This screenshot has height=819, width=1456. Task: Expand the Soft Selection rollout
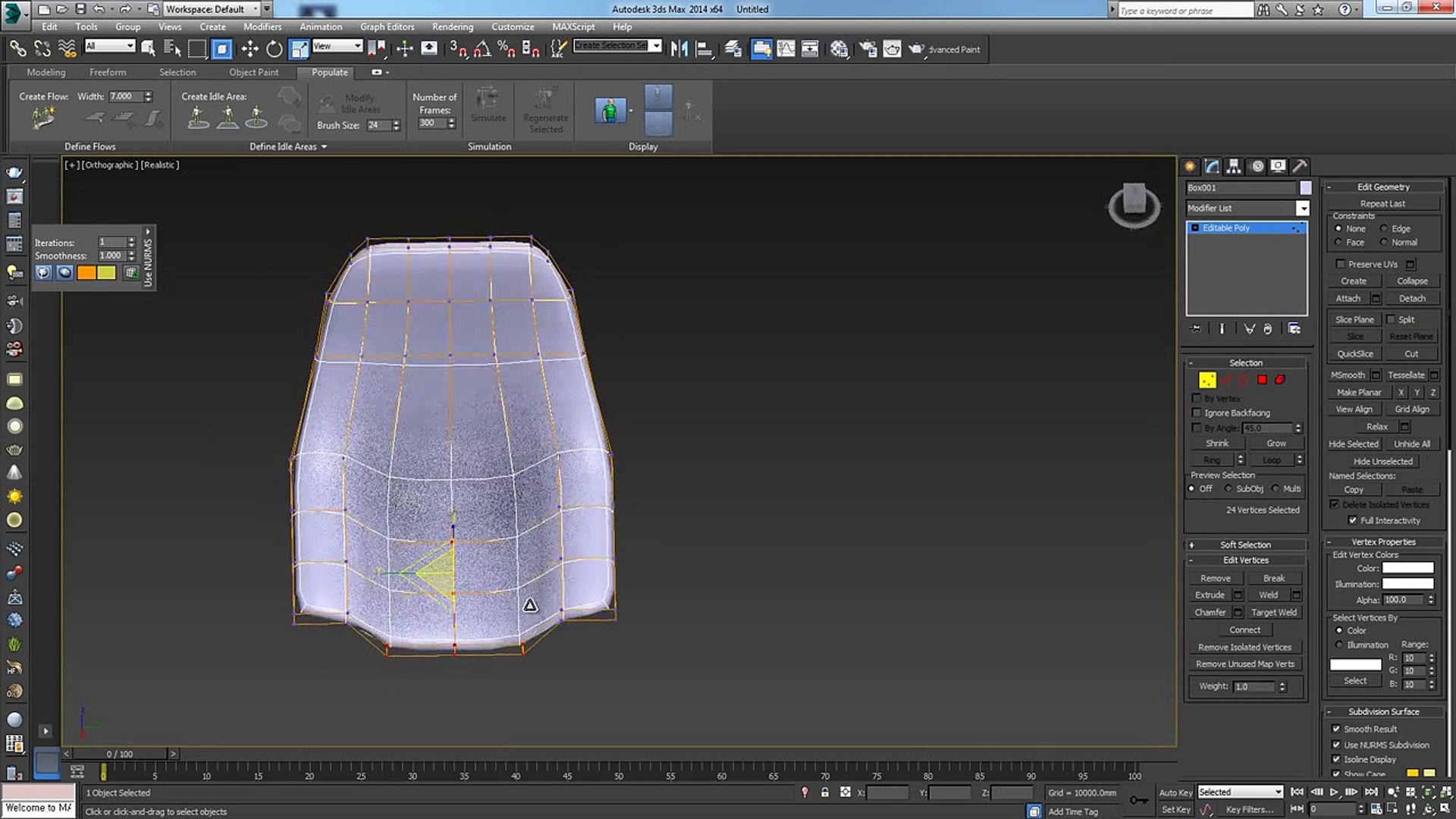click(x=1245, y=544)
